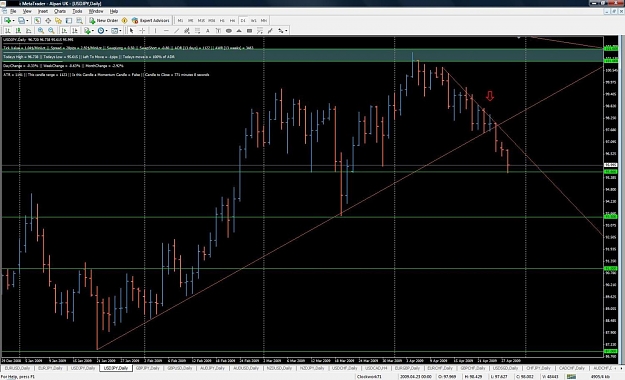Screen dimensions: 625x380
Task: Select the equidistant channel tool
Action: pyautogui.click(x=187, y=30)
